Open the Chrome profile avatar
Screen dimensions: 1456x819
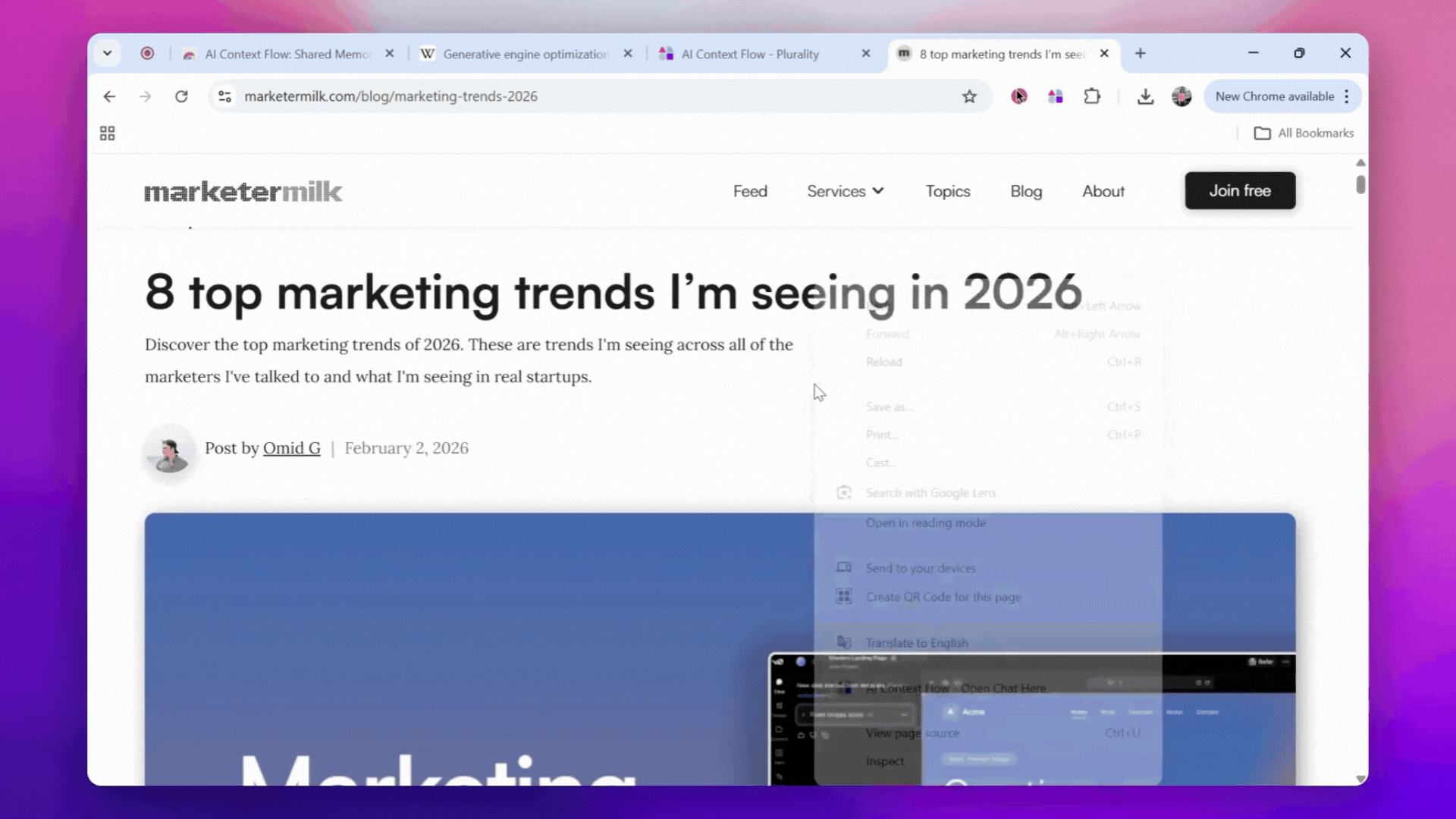click(x=1181, y=96)
